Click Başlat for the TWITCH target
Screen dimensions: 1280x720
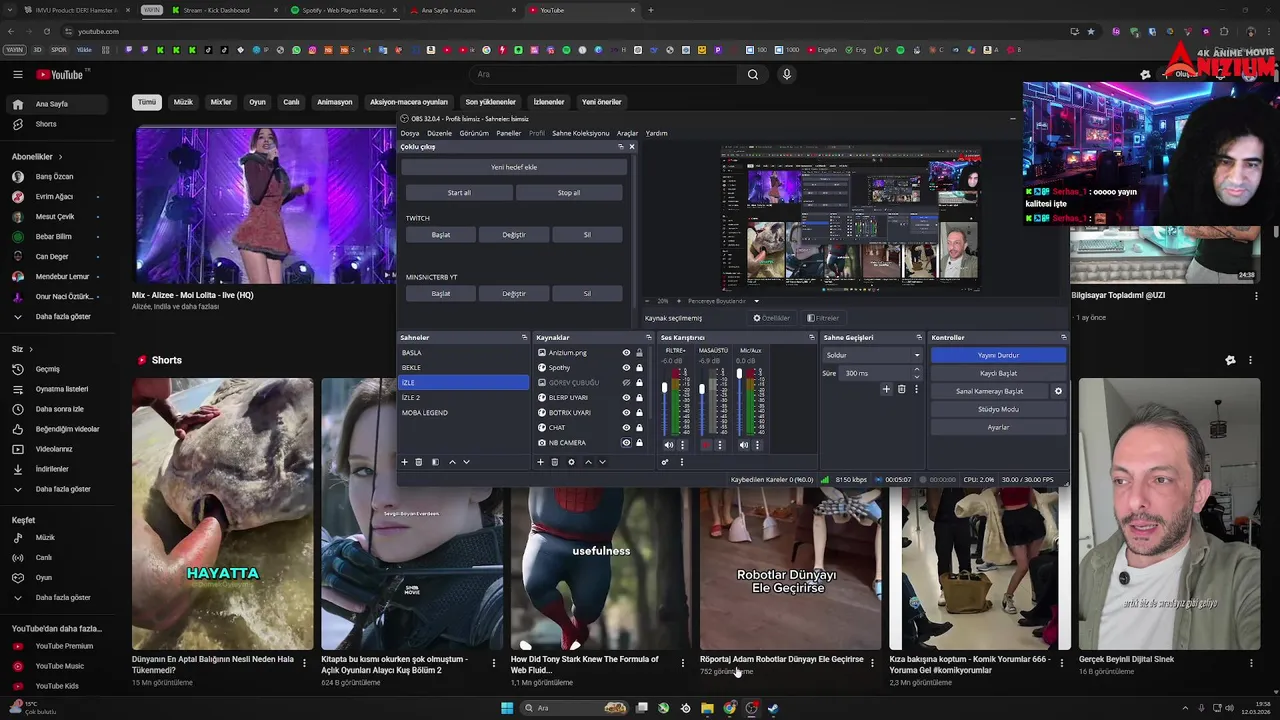[x=441, y=235]
